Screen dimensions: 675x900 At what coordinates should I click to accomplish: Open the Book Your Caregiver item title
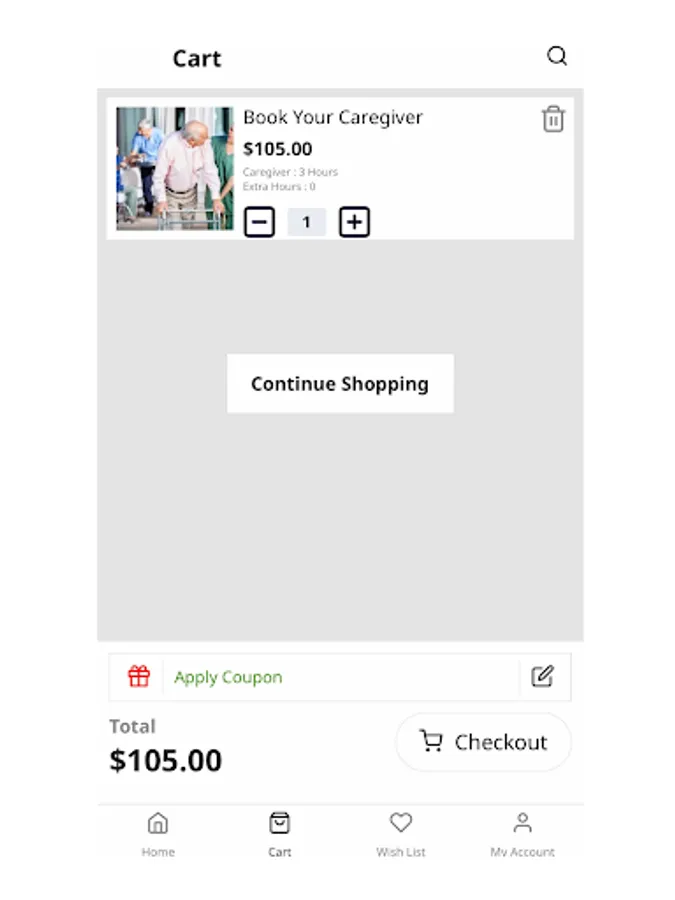tap(333, 117)
